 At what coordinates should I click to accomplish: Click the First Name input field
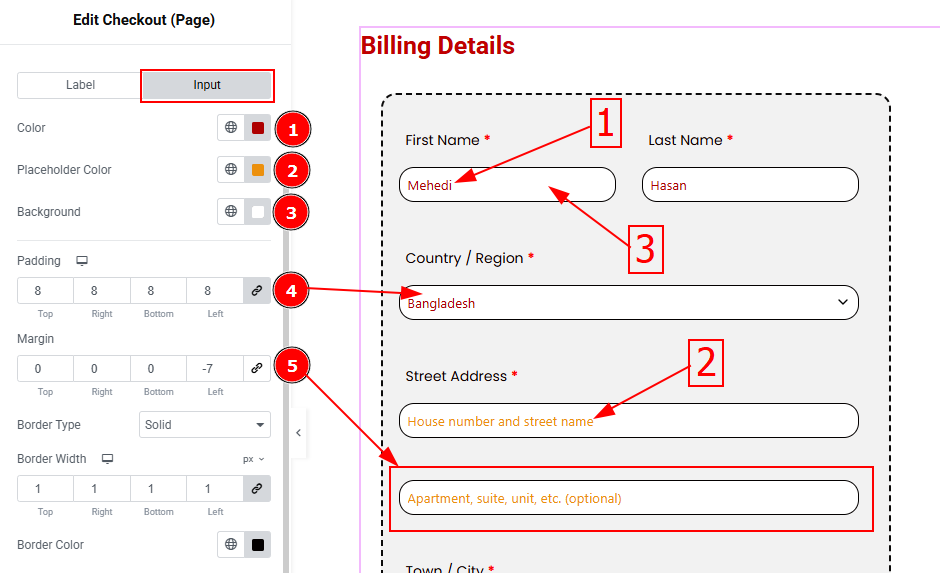point(507,185)
